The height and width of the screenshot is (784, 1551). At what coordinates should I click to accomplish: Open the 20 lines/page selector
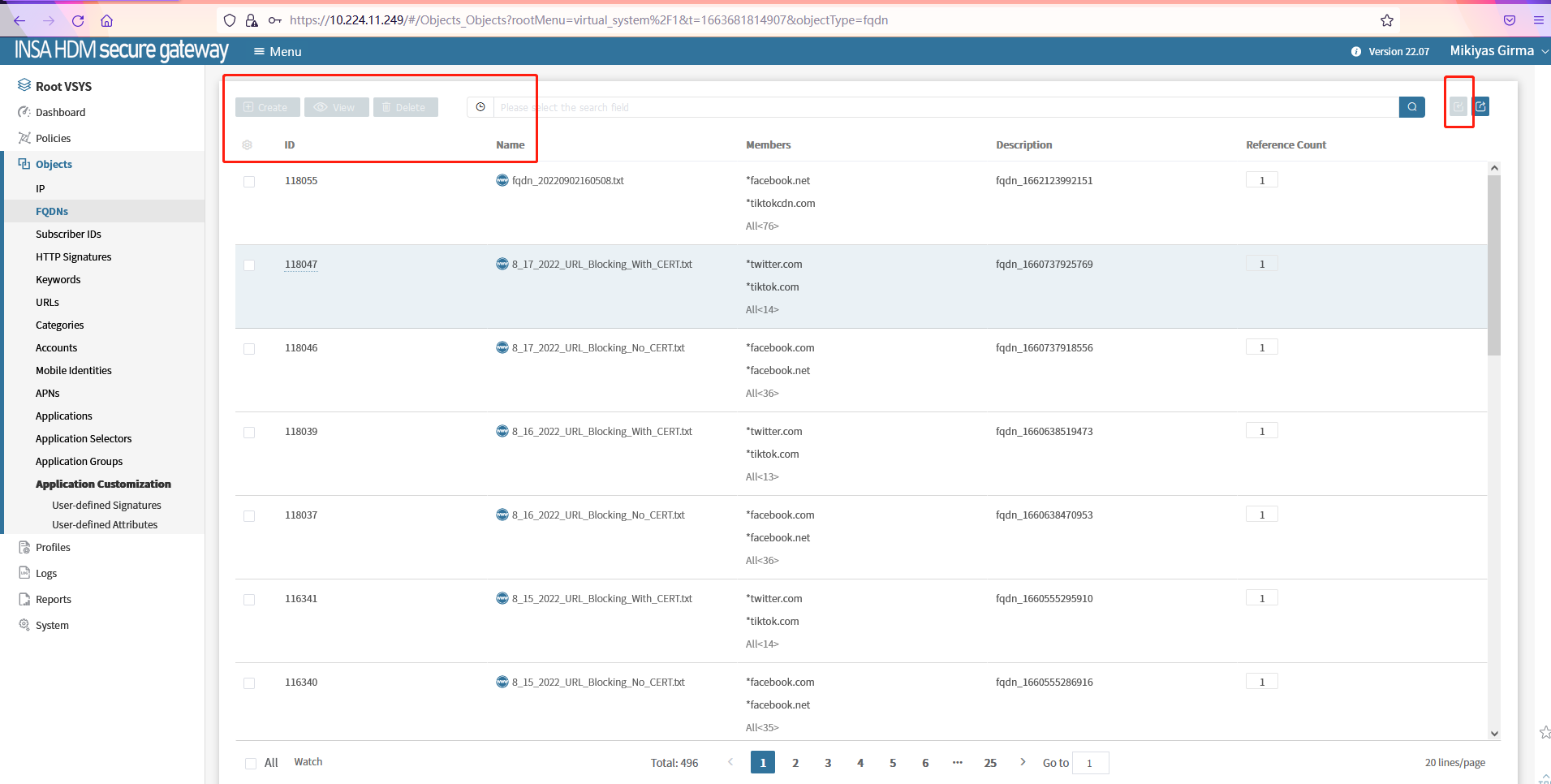click(x=1454, y=763)
